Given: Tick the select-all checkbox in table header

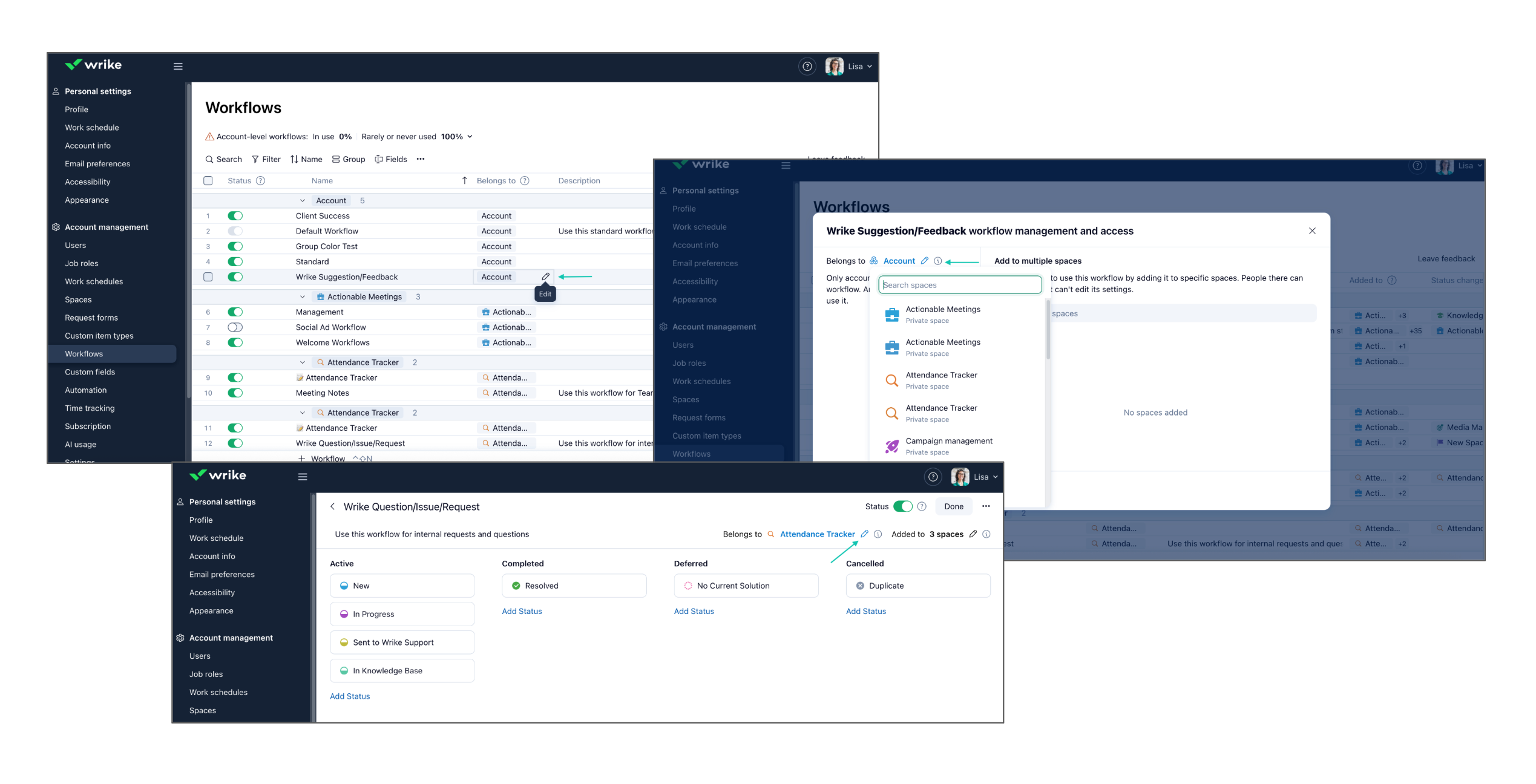Looking at the screenshot, I should [208, 180].
